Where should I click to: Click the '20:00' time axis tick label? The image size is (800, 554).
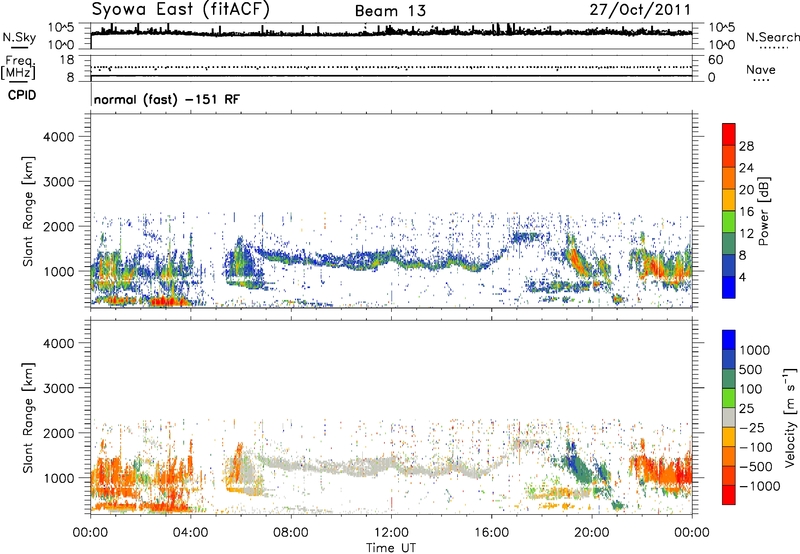(x=592, y=533)
